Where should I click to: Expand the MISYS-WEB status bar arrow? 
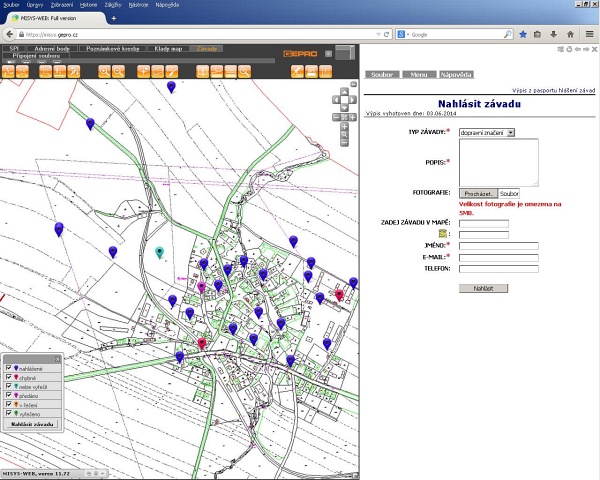(x=103, y=473)
